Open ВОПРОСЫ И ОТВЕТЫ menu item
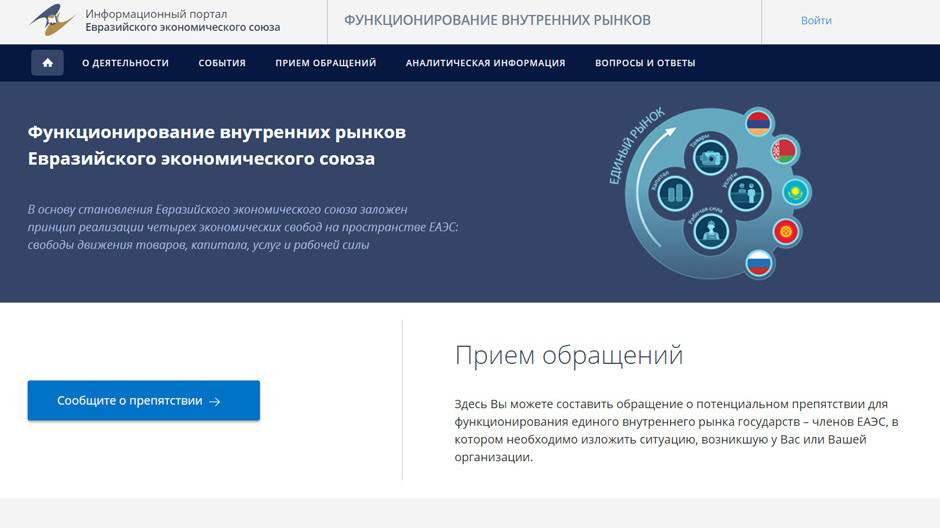This screenshot has height=528, width=940. tap(645, 63)
